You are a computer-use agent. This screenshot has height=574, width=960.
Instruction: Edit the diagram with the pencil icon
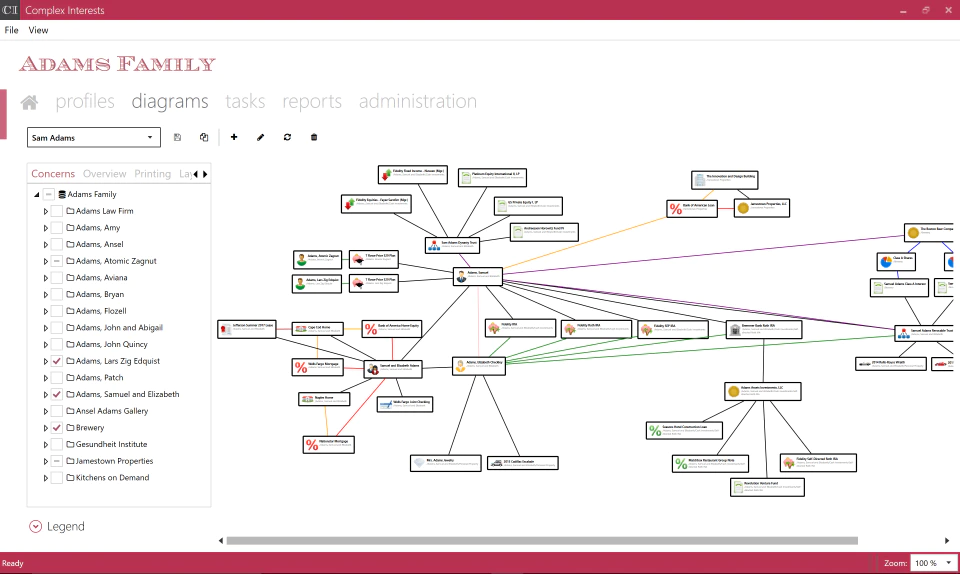261,137
